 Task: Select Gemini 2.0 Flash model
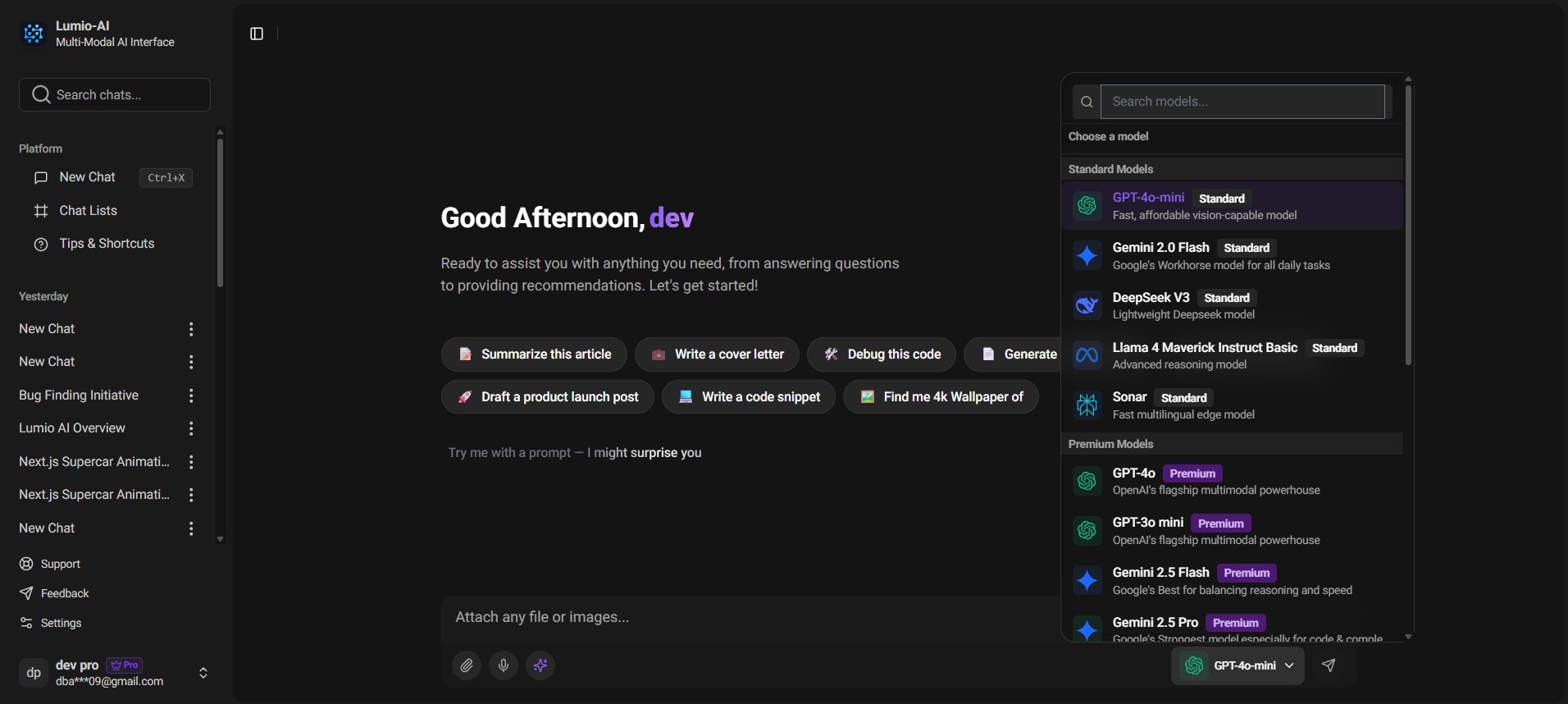pos(1232,255)
